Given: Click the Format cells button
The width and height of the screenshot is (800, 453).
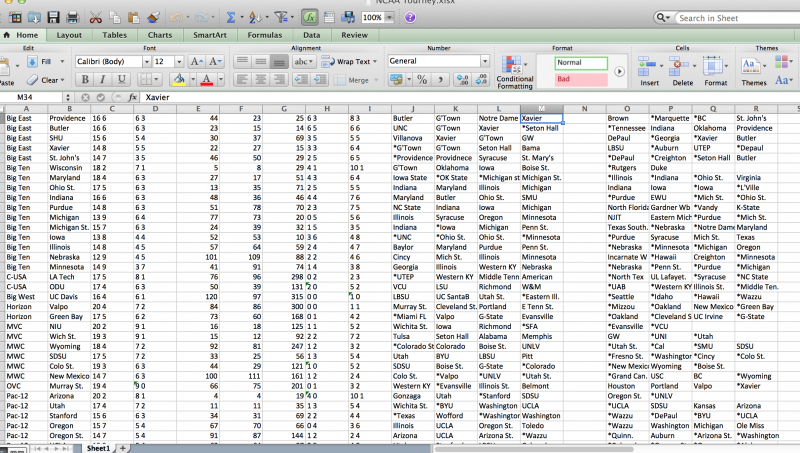Looking at the screenshot, I should (x=715, y=71).
